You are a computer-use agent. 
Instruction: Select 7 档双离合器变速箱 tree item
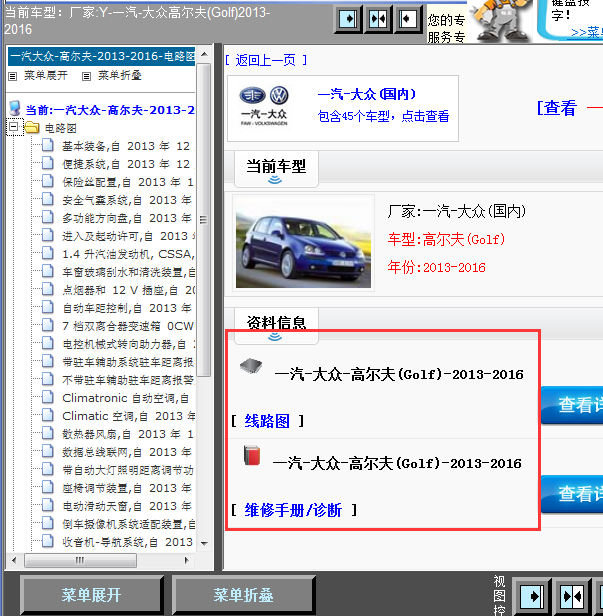coord(128,326)
